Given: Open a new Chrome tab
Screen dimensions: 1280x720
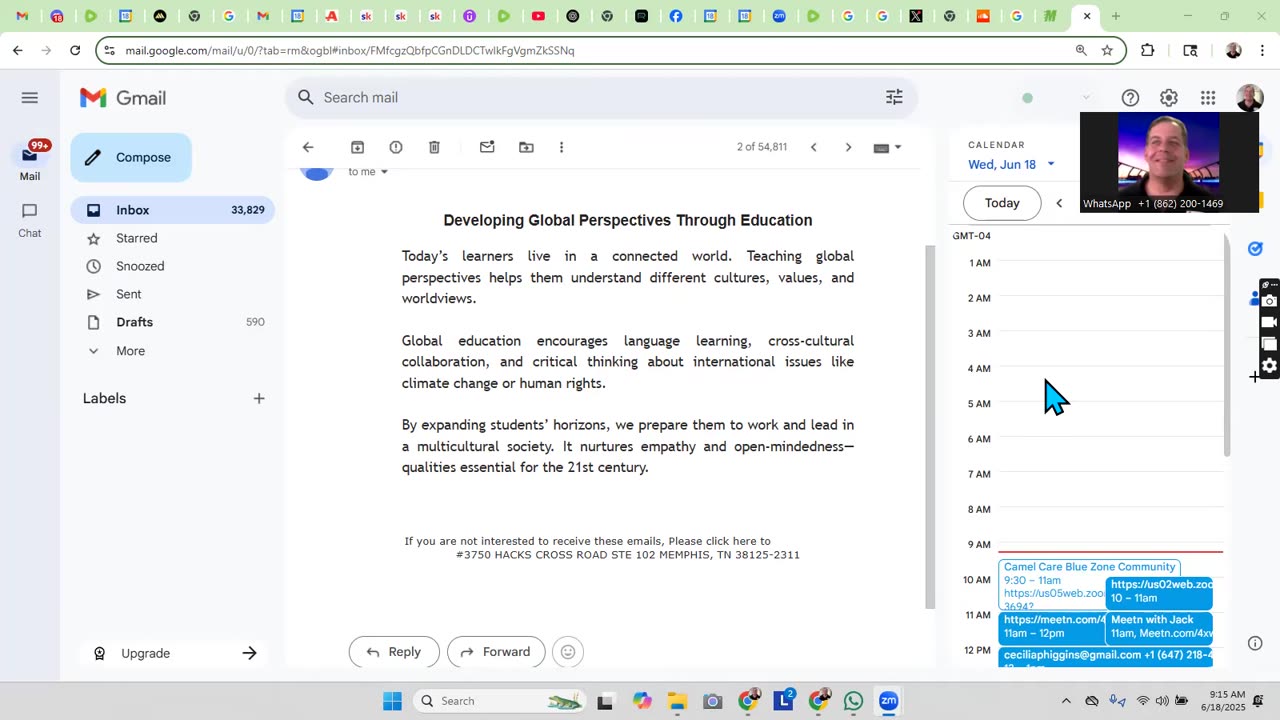Looking at the screenshot, I should pos(1116,16).
